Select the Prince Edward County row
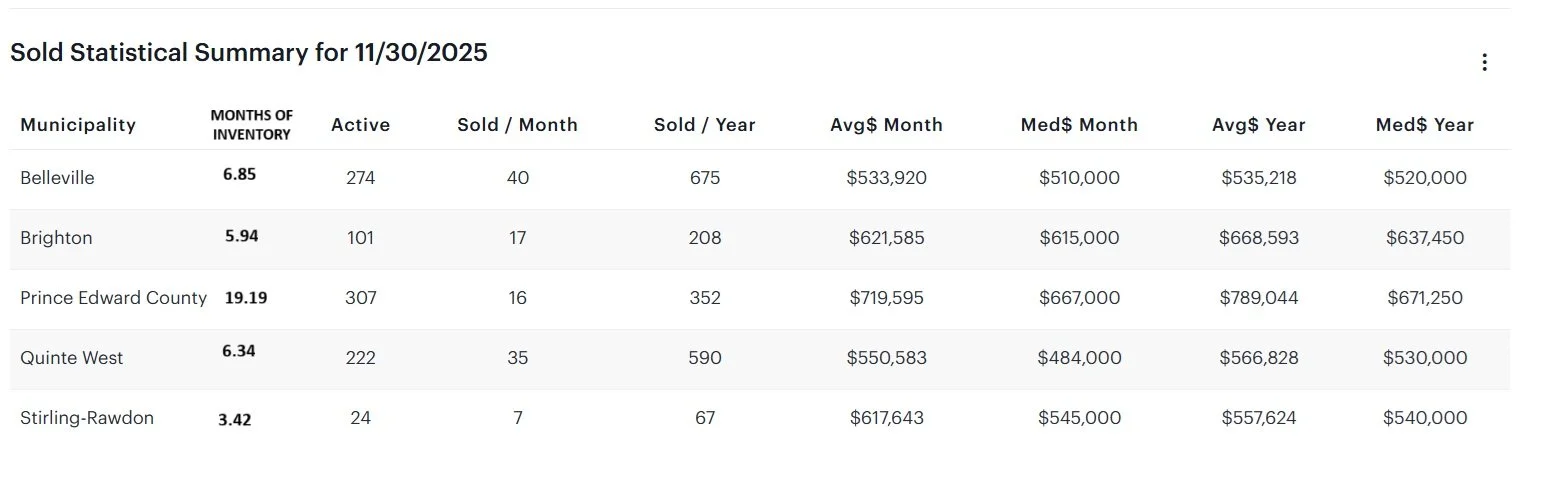 click(x=760, y=299)
